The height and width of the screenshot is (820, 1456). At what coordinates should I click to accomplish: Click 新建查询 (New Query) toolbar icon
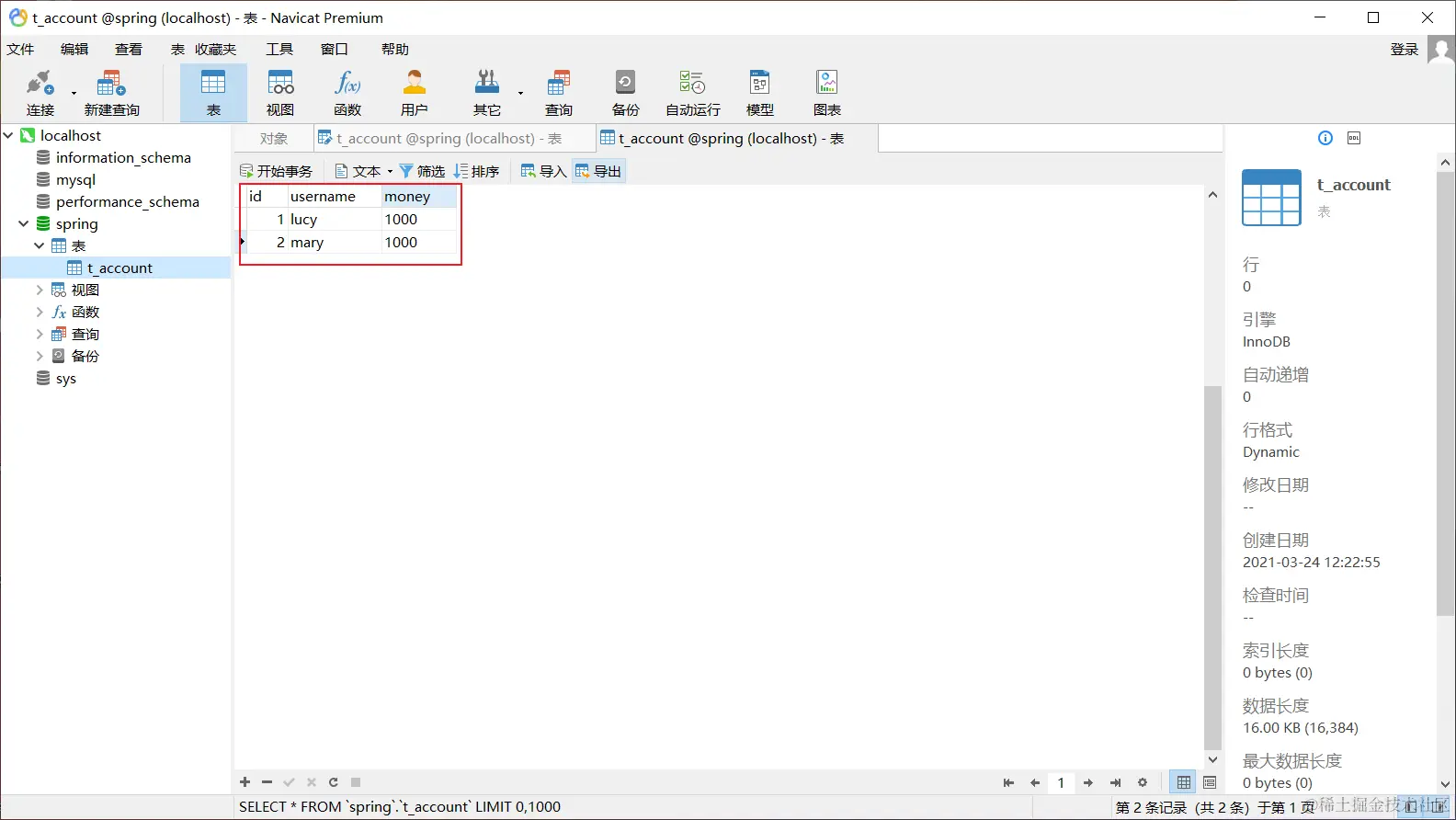111,93
